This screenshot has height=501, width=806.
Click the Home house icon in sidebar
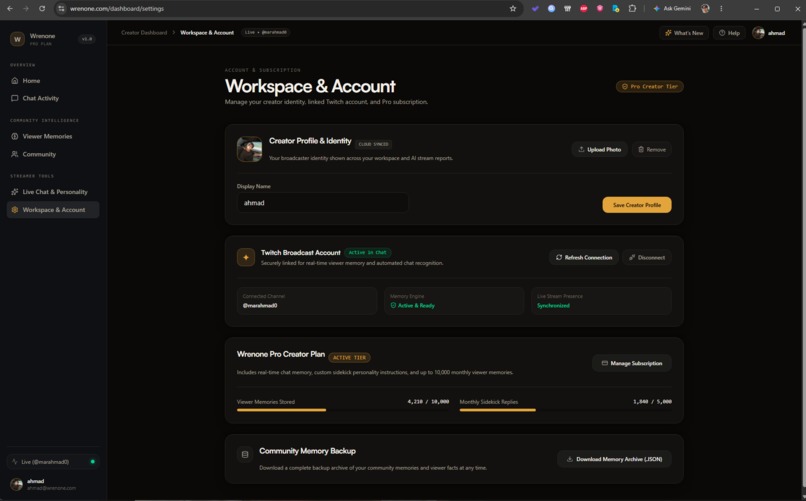14,81
